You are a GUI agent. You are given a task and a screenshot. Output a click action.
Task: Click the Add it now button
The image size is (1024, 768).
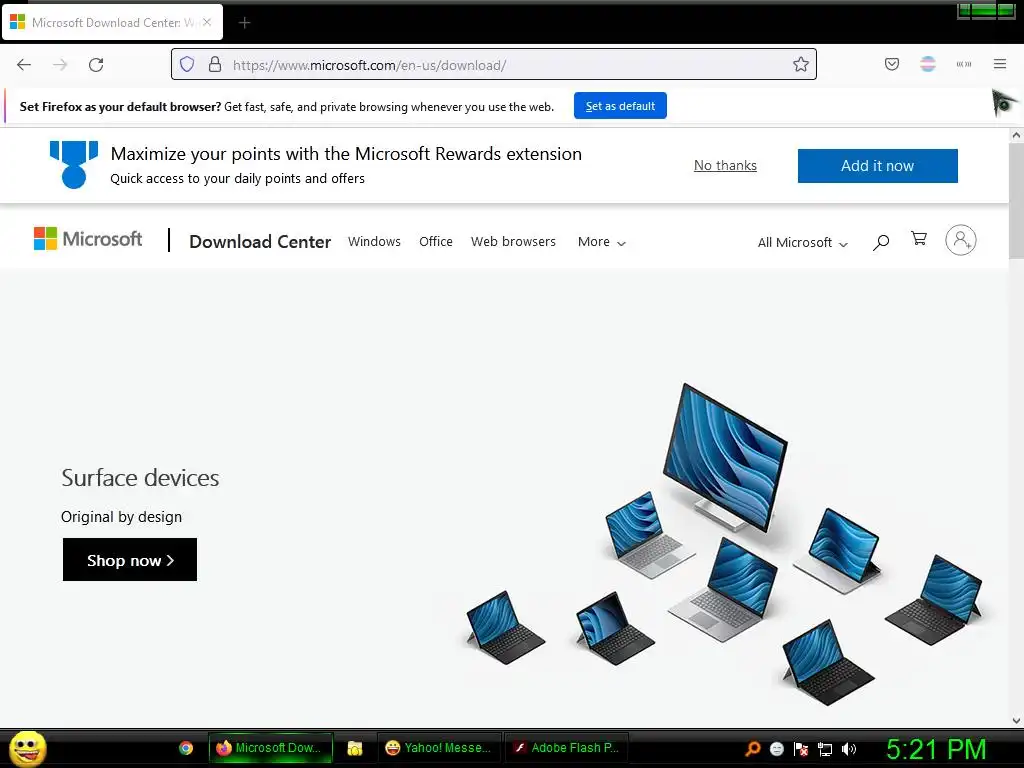pyautogui.click(x=877, y=166)
